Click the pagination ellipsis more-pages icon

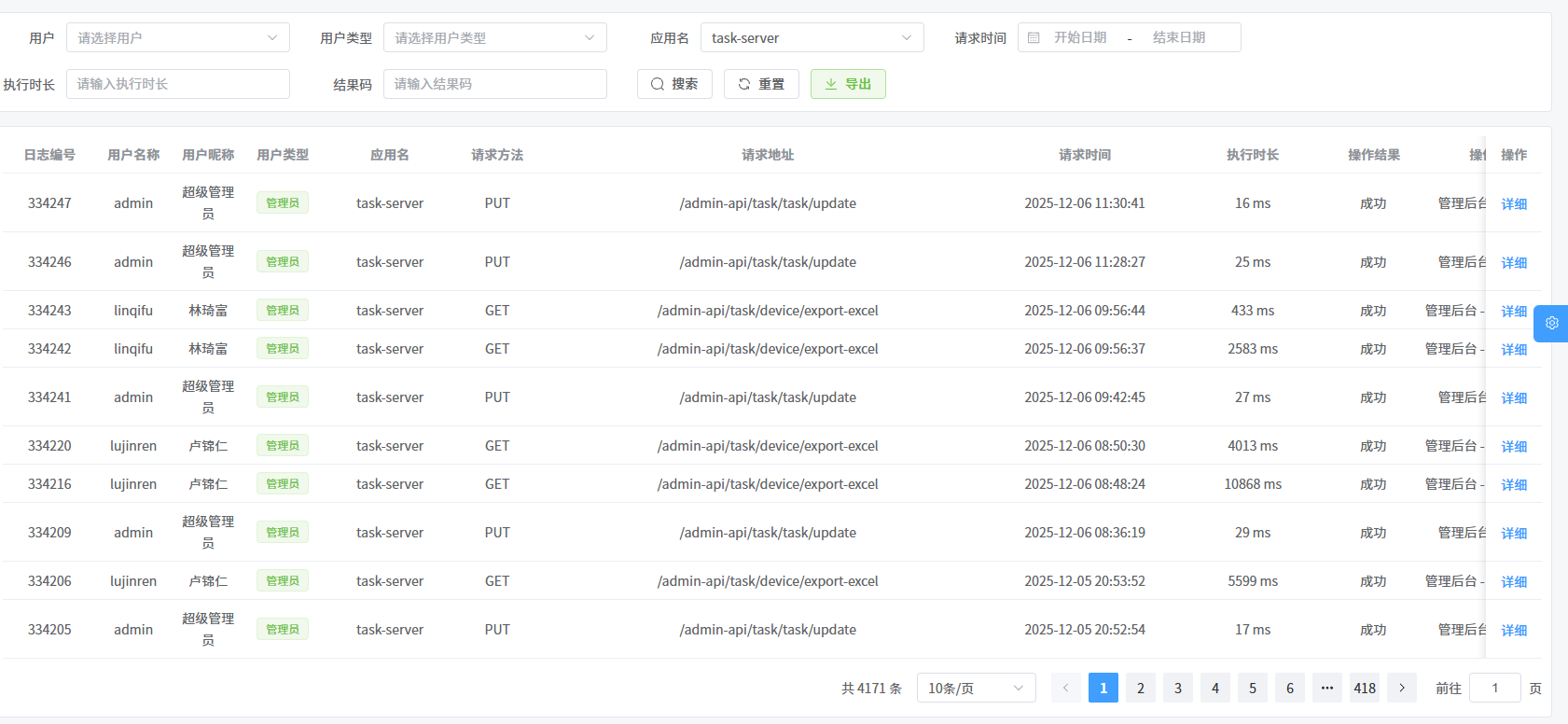click(x=1326, y=688)
